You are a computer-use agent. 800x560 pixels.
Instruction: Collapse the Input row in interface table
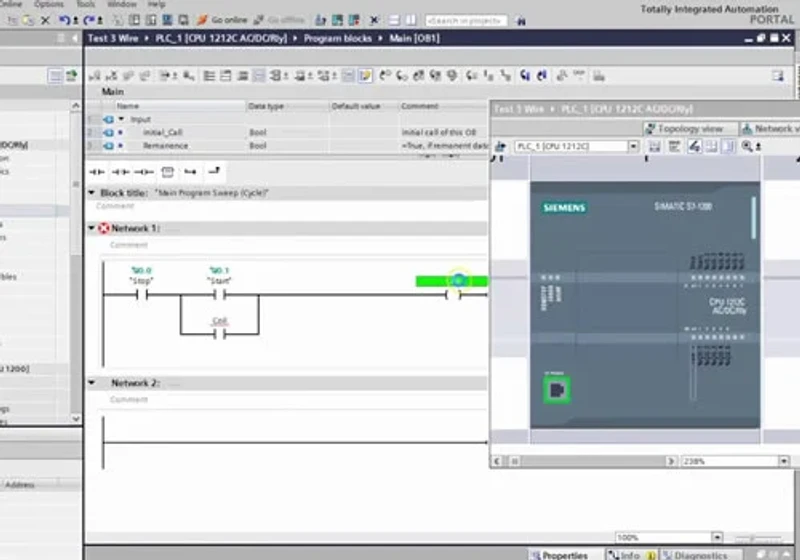121,119
